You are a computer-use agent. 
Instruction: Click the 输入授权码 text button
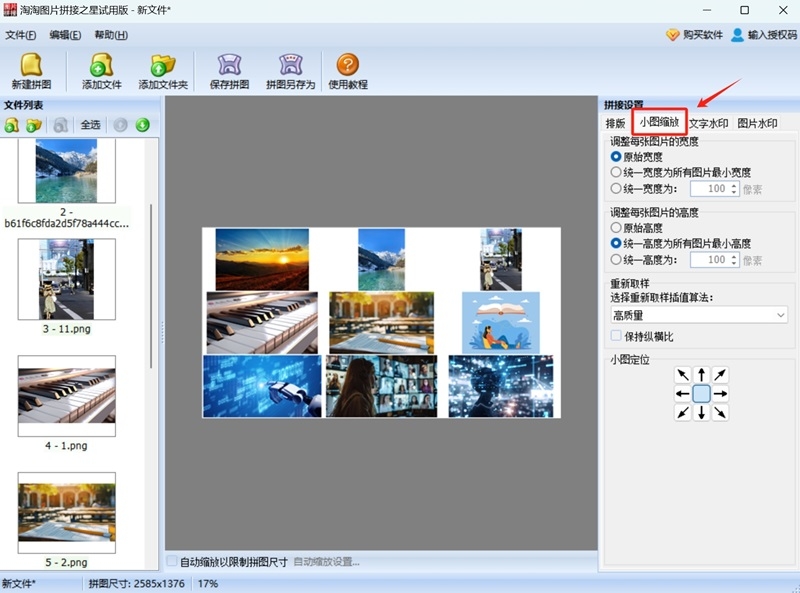(x=772, y=35)
